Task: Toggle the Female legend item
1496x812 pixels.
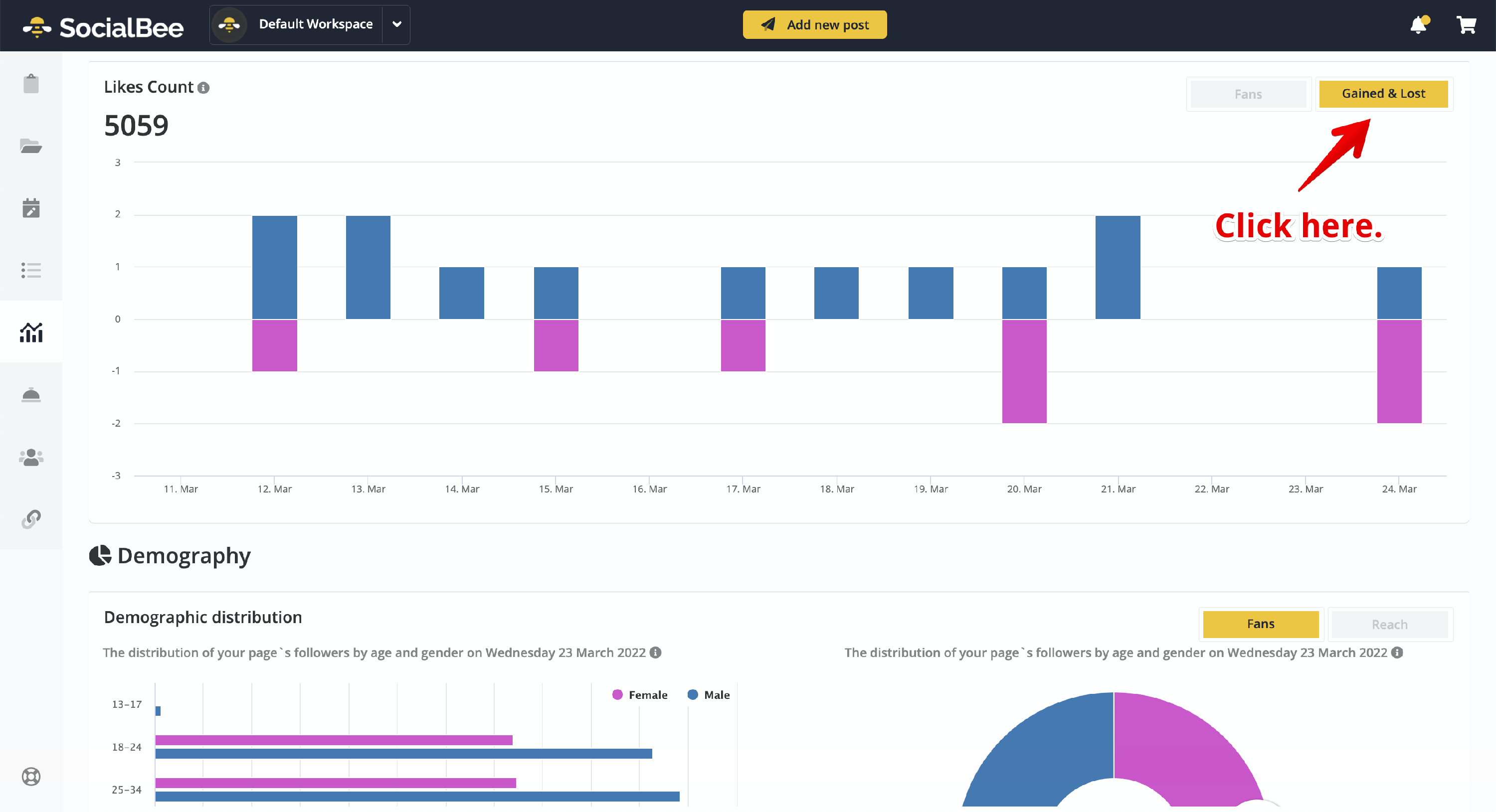Action: click(640, 695)
